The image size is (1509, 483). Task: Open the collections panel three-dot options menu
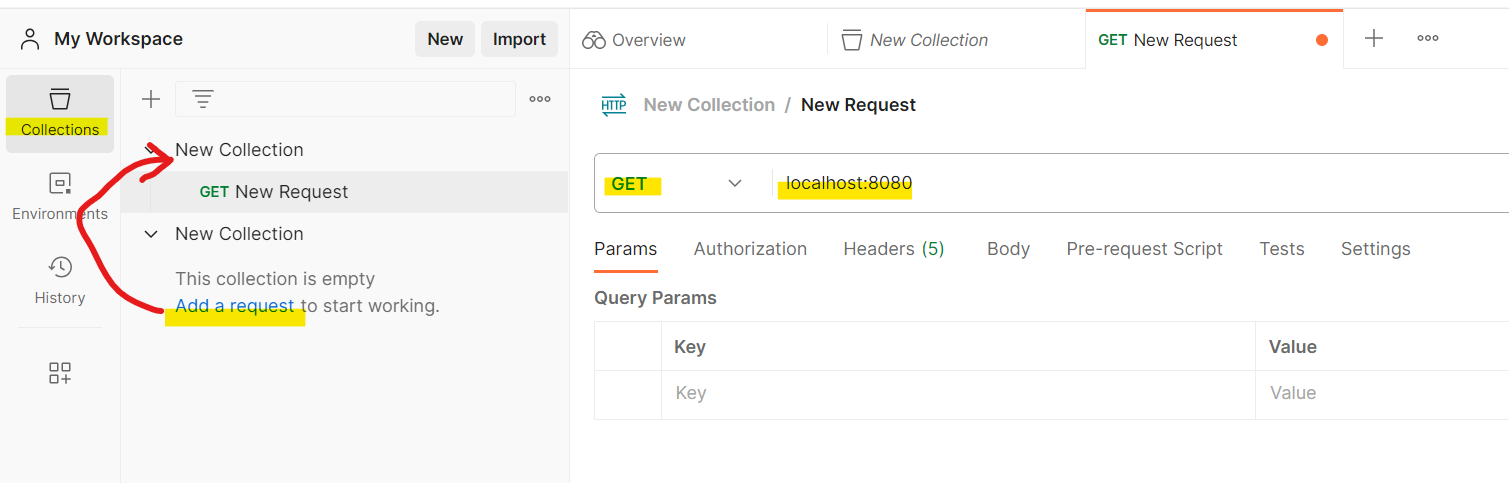click(540, 99)
